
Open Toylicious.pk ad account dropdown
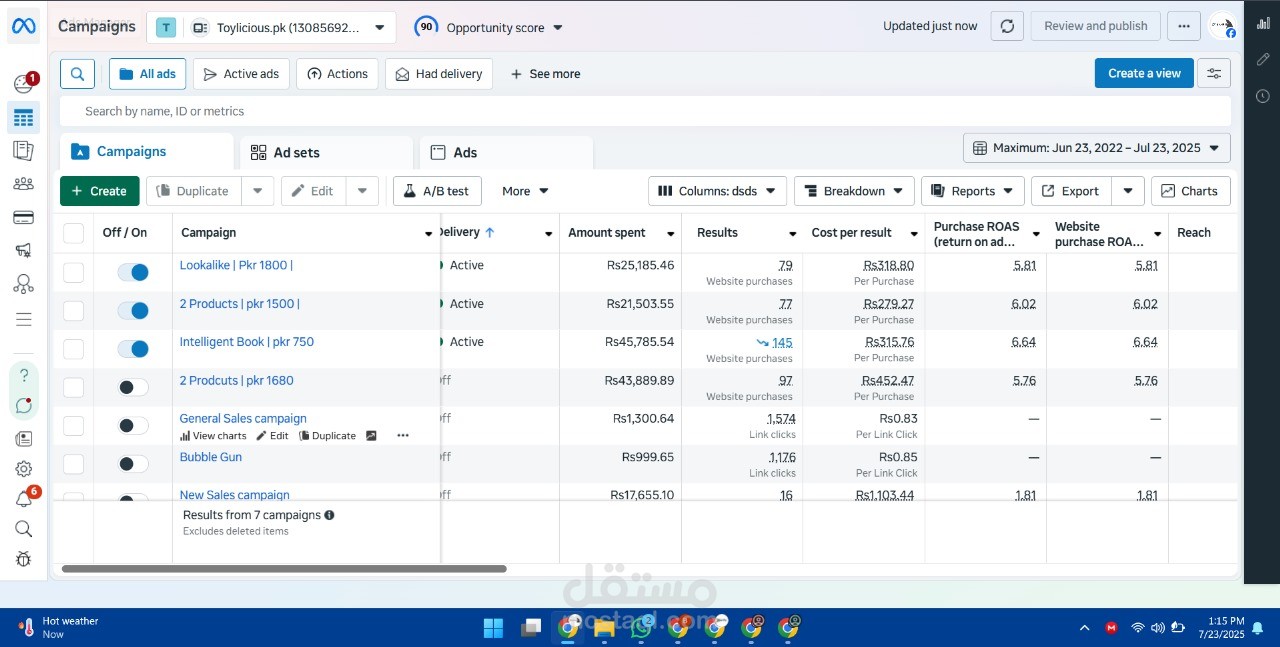click(x=271, y=28)
